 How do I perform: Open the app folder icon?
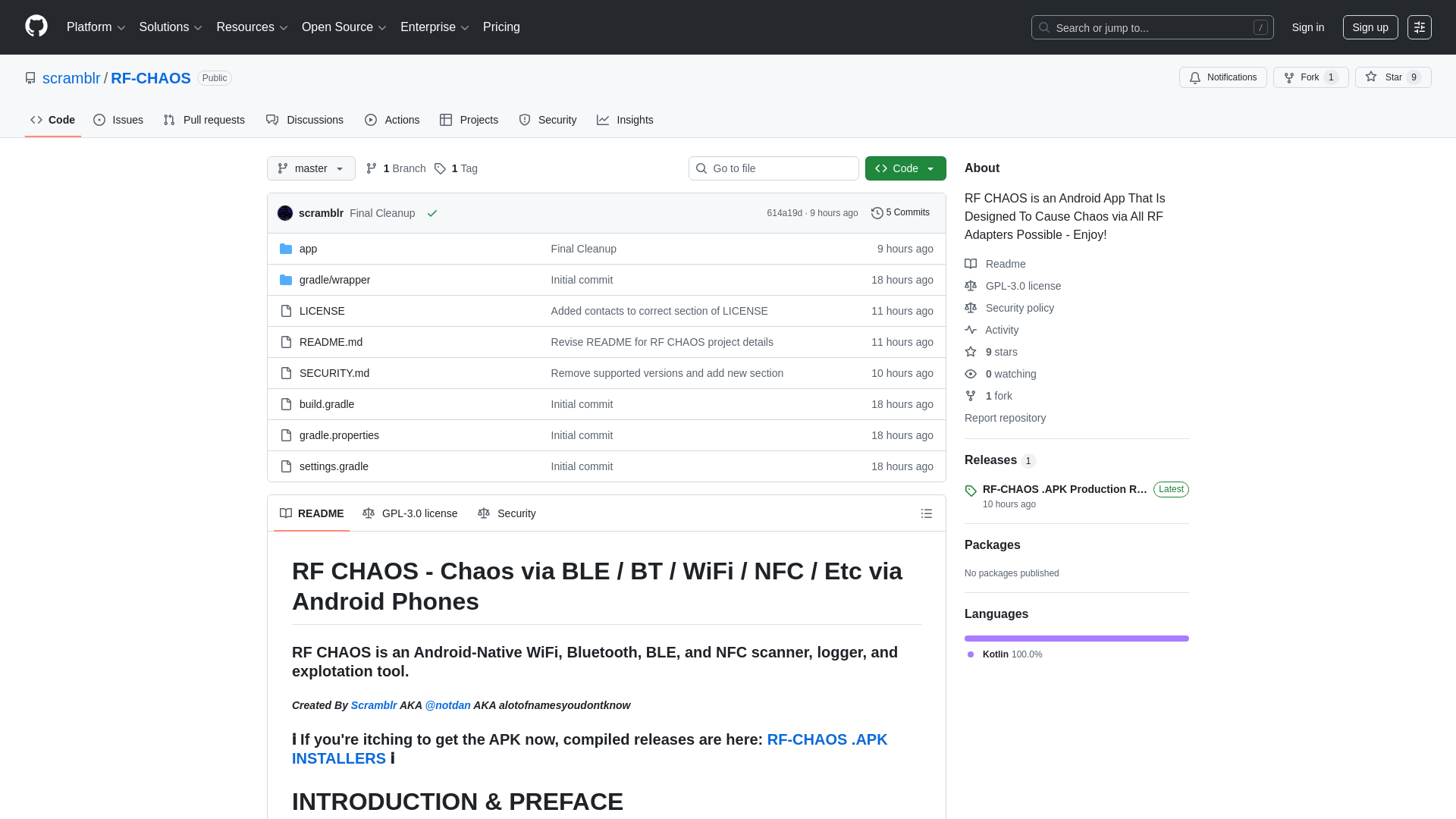pos(286,249)
